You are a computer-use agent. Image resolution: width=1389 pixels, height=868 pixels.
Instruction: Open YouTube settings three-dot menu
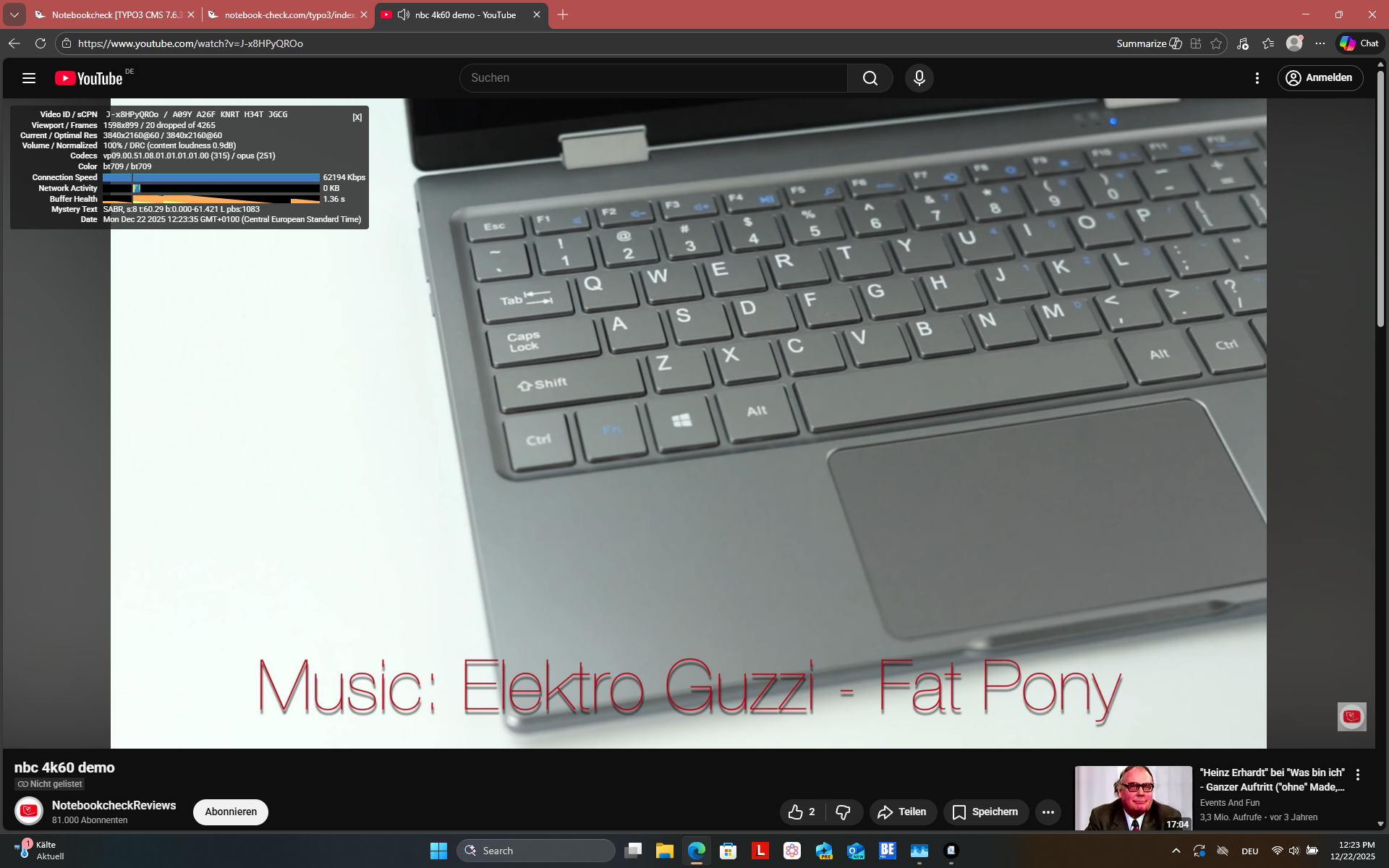tap(1257, 78)
